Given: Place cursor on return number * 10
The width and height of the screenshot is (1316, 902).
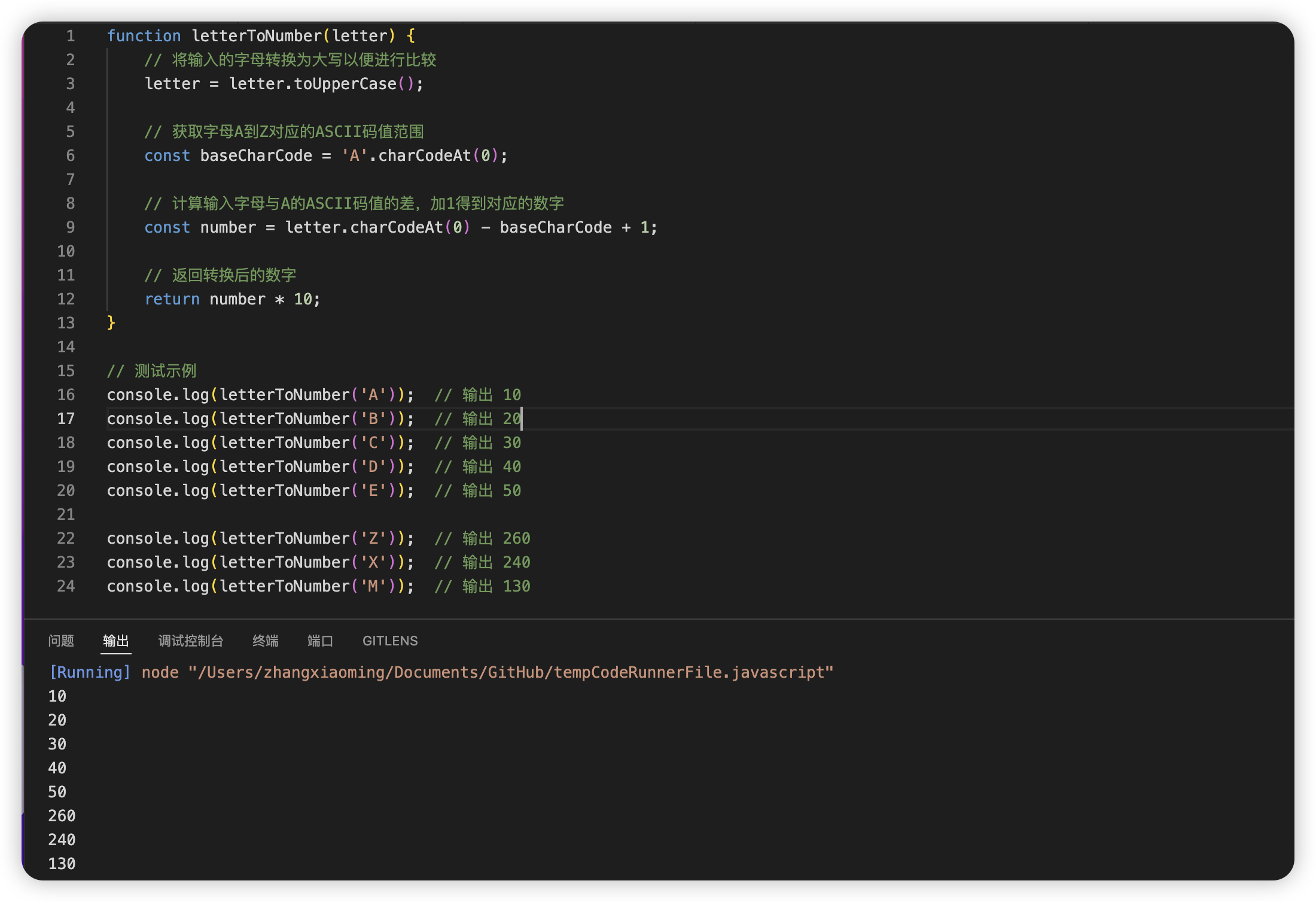Looking at the screenshot, I should pos(233,299).
